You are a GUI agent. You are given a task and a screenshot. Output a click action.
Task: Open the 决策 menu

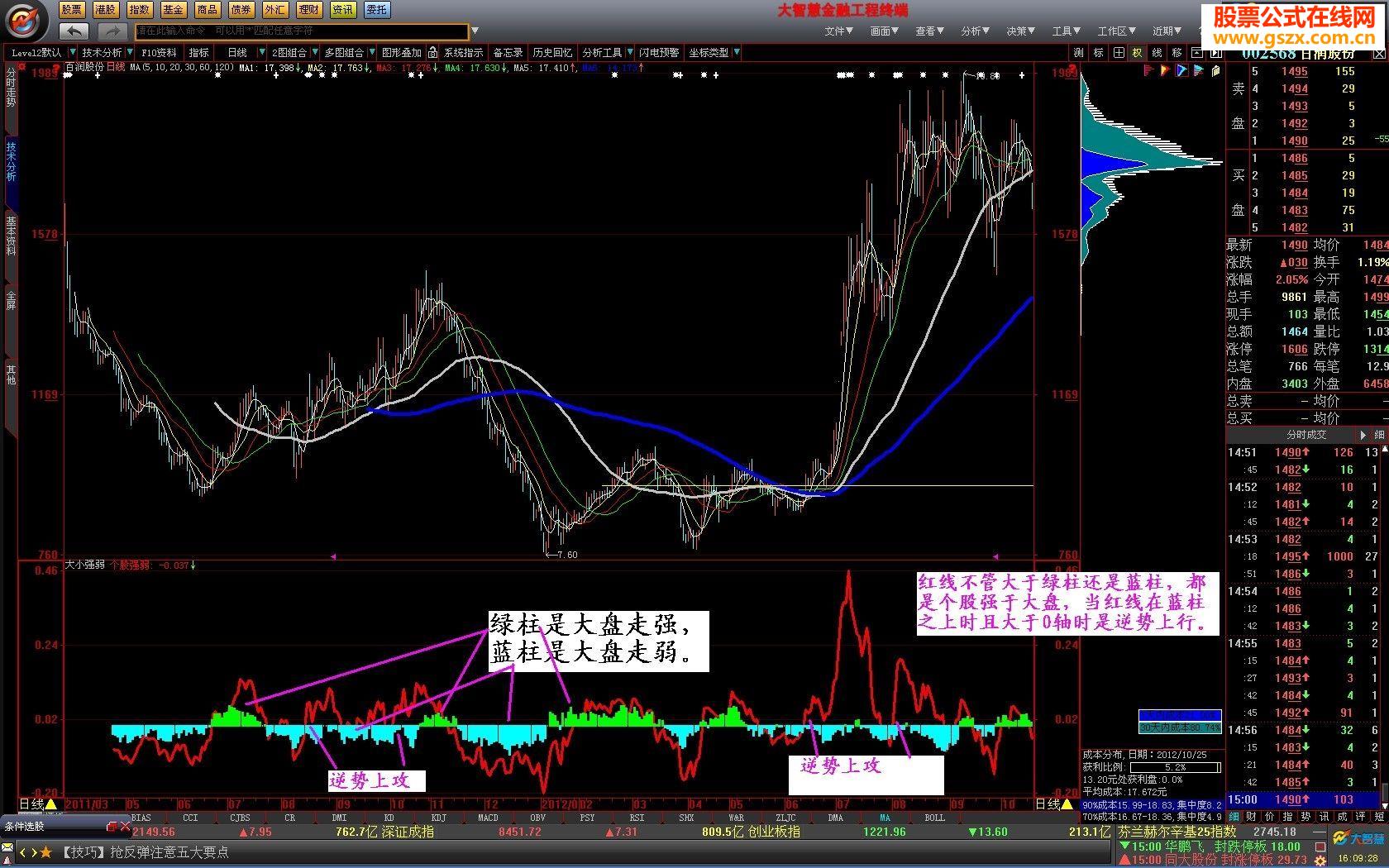tap(1020, 31)
